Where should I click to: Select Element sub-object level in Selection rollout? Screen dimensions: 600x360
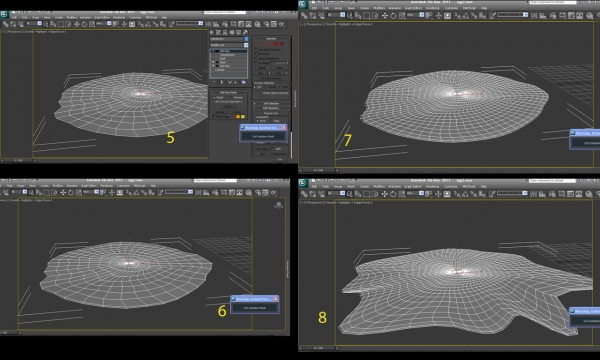click(281, 44)
